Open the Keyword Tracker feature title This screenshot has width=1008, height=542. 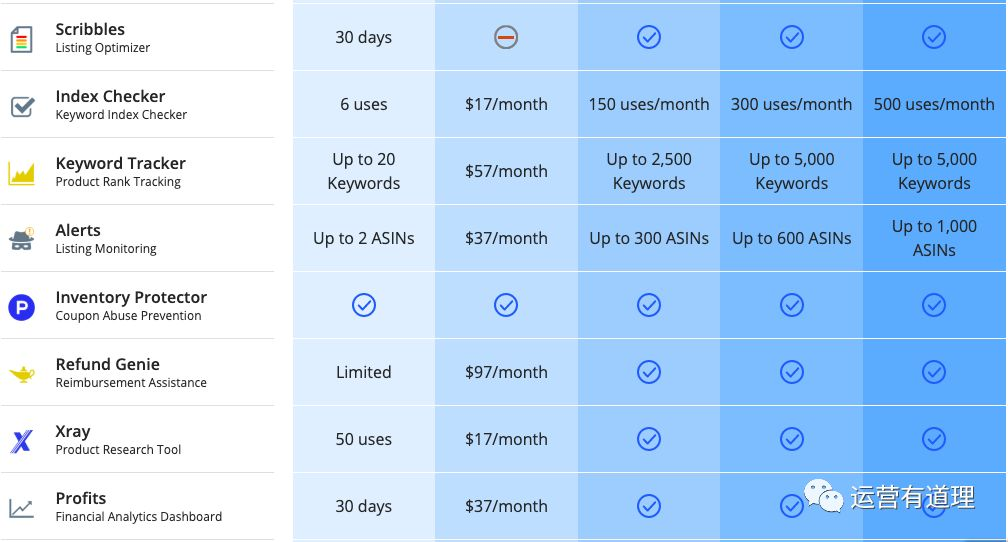120,163
